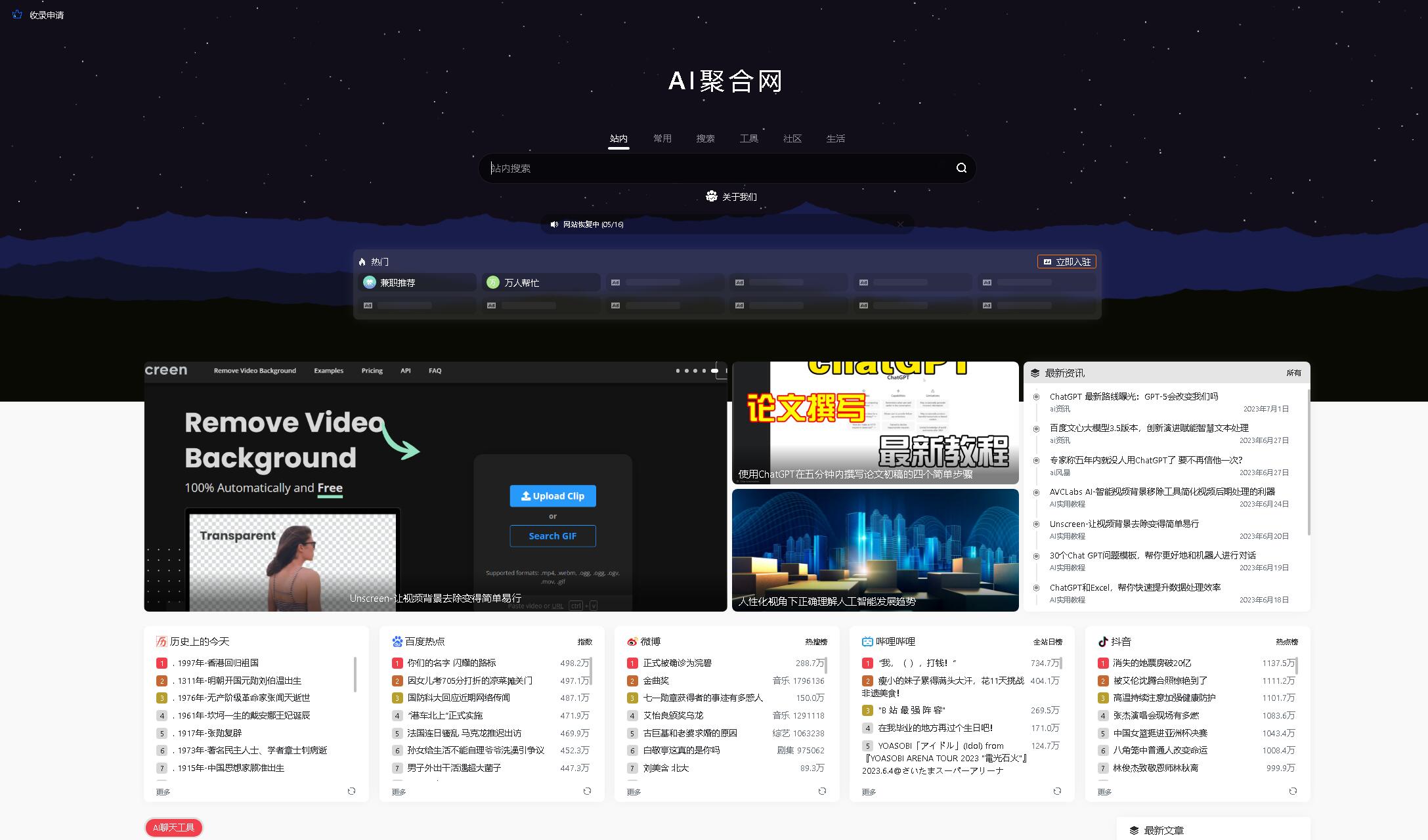Open the 万人帮忙 site icon
Viewport: 1428px width, 840px height.
pos(493,282)
